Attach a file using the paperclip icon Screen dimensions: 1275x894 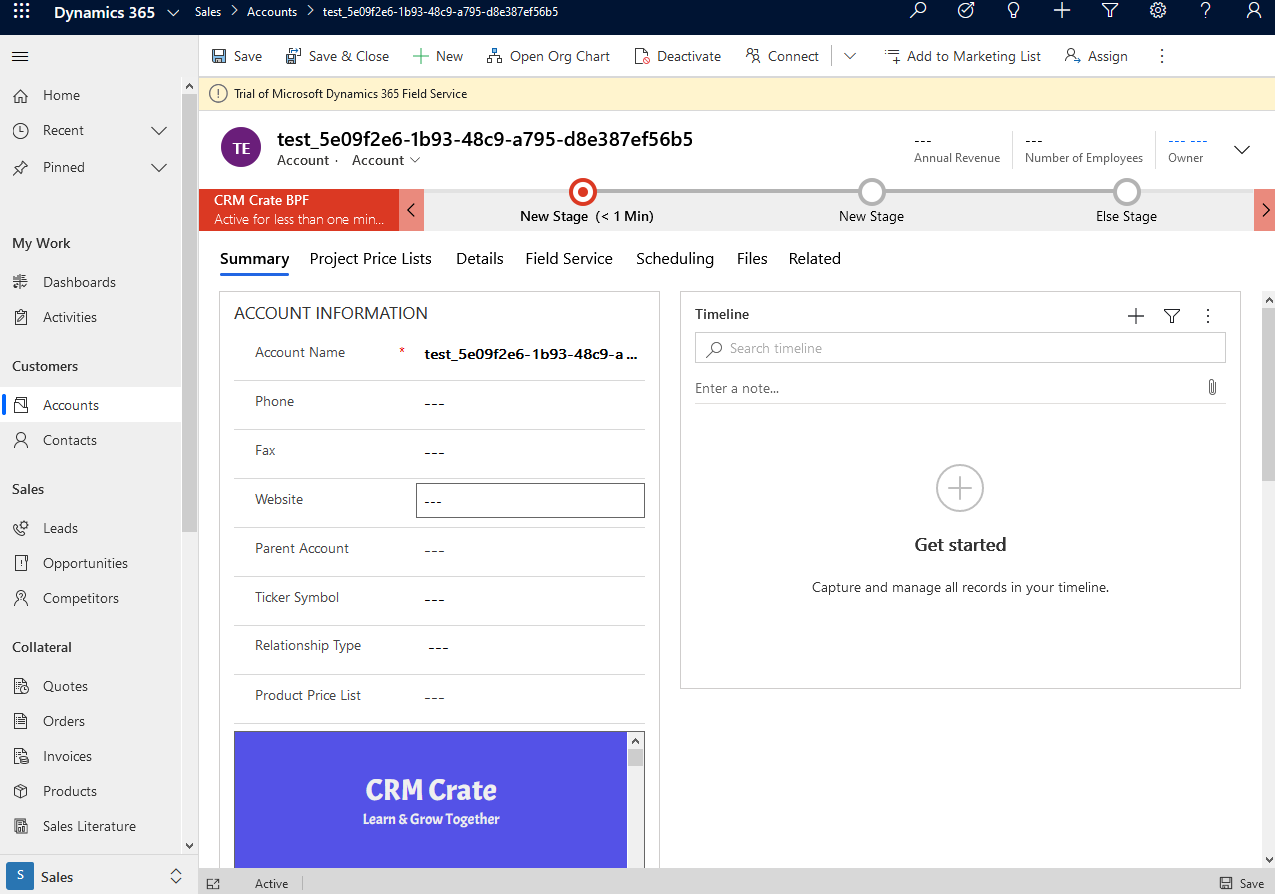[1212, 387]
